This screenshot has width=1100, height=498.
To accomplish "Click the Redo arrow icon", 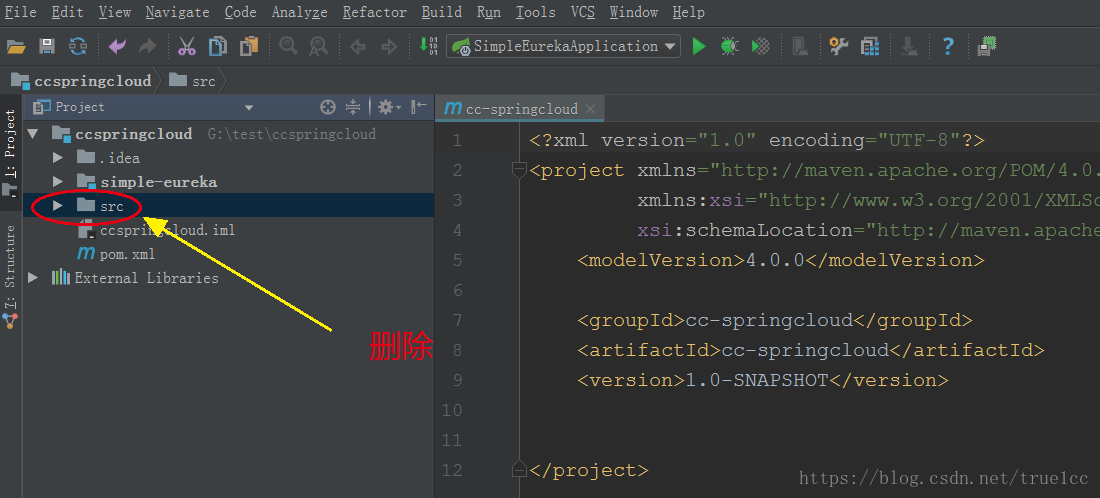I will [147, 47].
